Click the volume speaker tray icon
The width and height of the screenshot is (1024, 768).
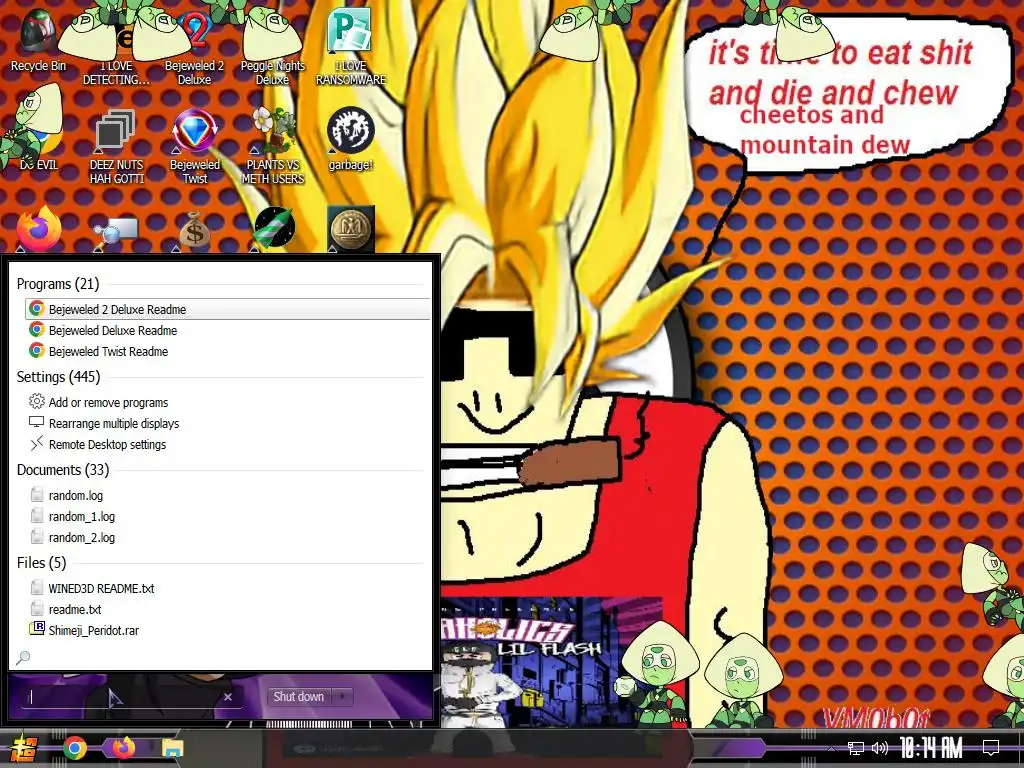880,748
